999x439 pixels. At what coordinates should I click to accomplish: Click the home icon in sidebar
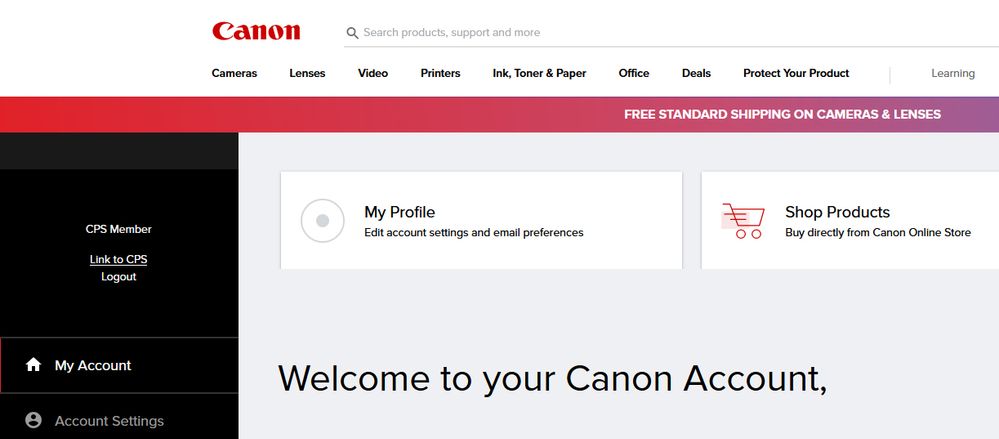coord(33,365)
